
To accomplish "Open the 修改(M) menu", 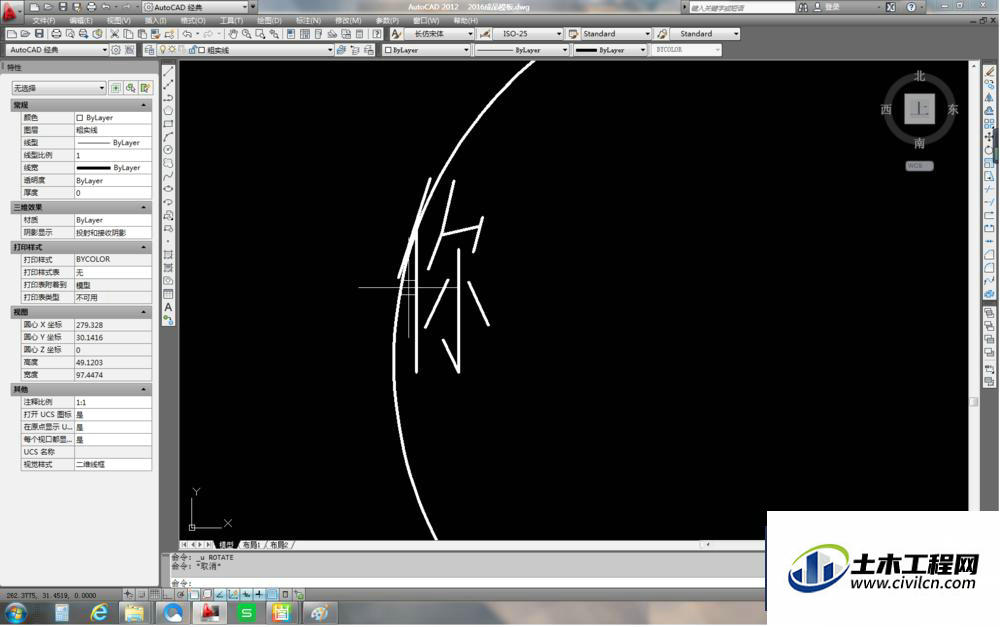I will [x=348, y=20].
